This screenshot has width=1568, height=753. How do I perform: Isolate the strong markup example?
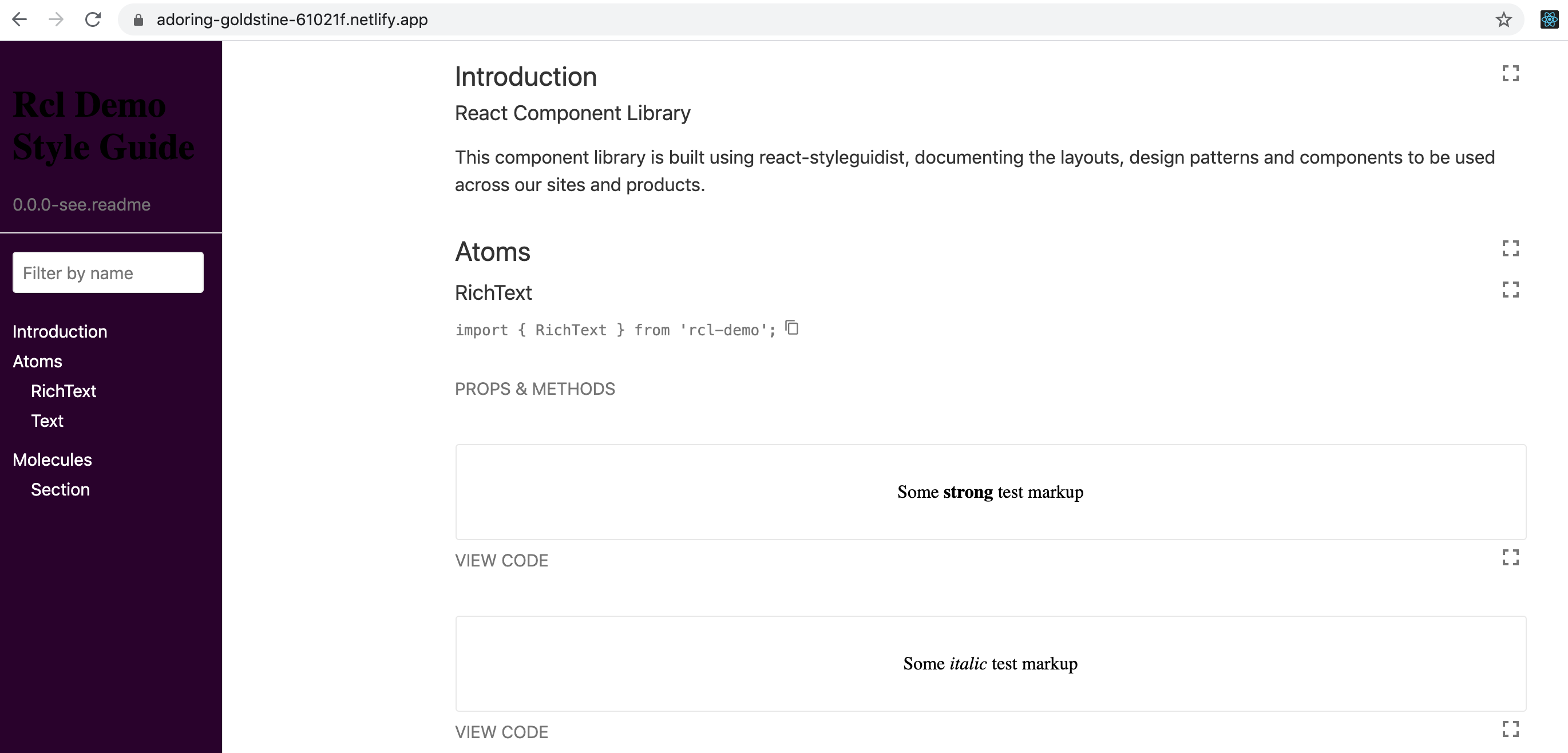[1510, 557]
